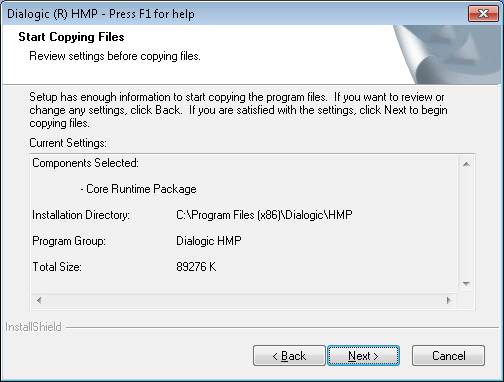The width and height of the screenshot is (504, 382).
Task: Cancel the Dialogic HMP installation
Action: (448, 356)
